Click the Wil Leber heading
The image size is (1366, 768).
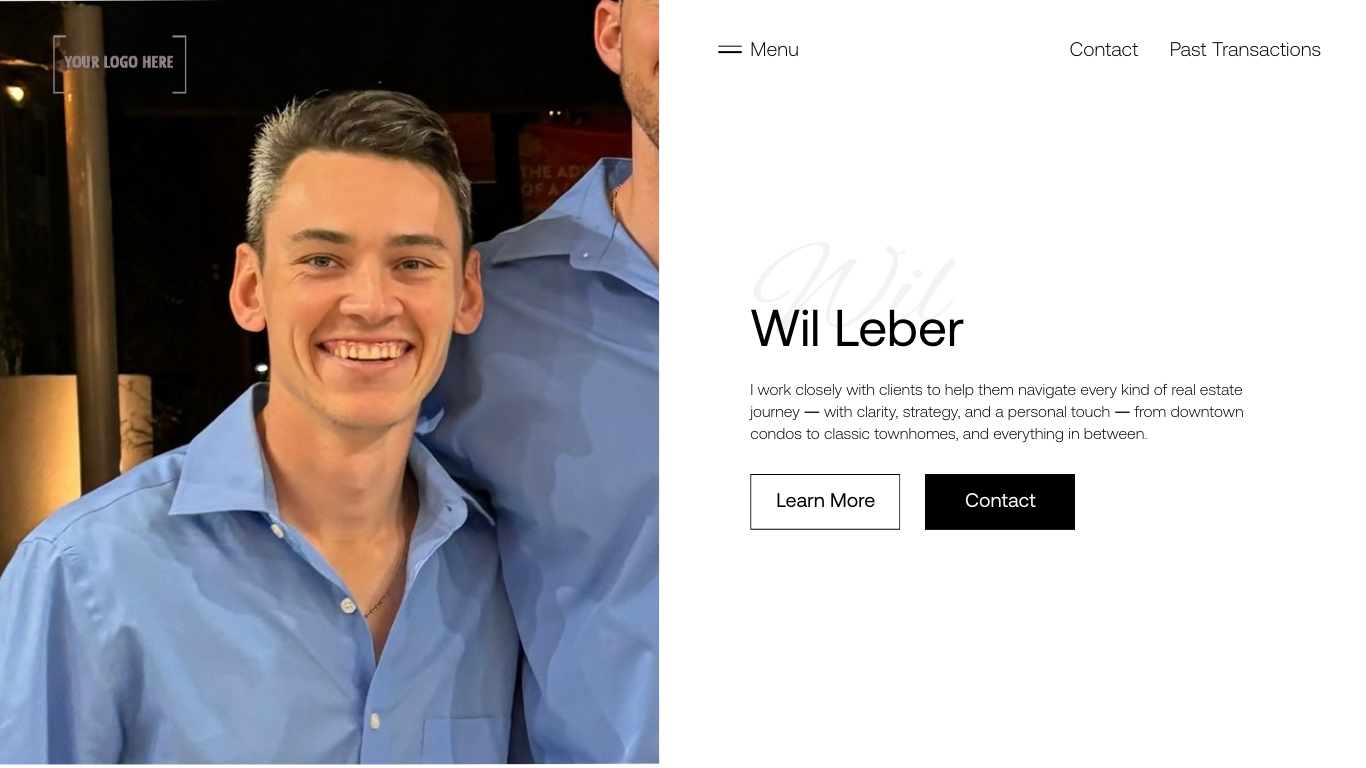857,329
